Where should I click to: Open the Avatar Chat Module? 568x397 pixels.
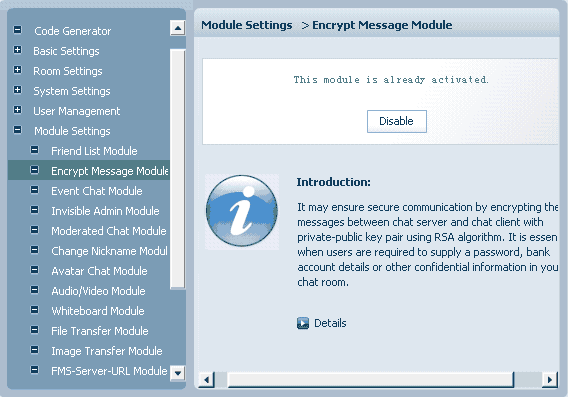99,271
